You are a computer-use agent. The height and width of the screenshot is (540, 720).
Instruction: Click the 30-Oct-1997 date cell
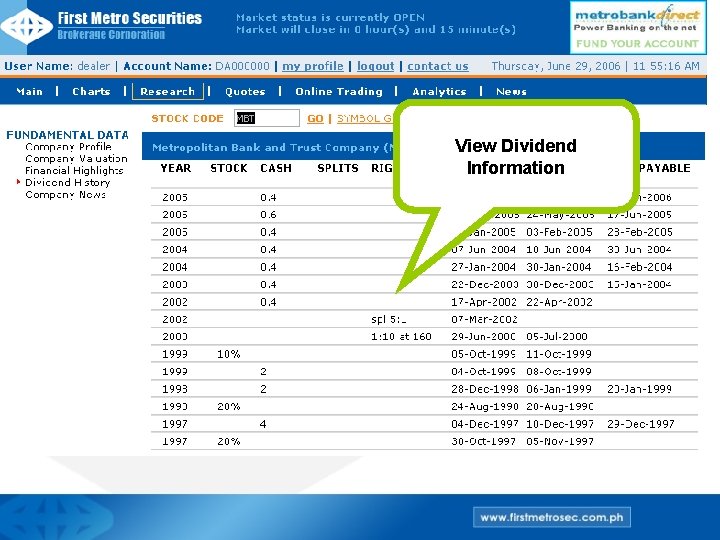point(484,441)
